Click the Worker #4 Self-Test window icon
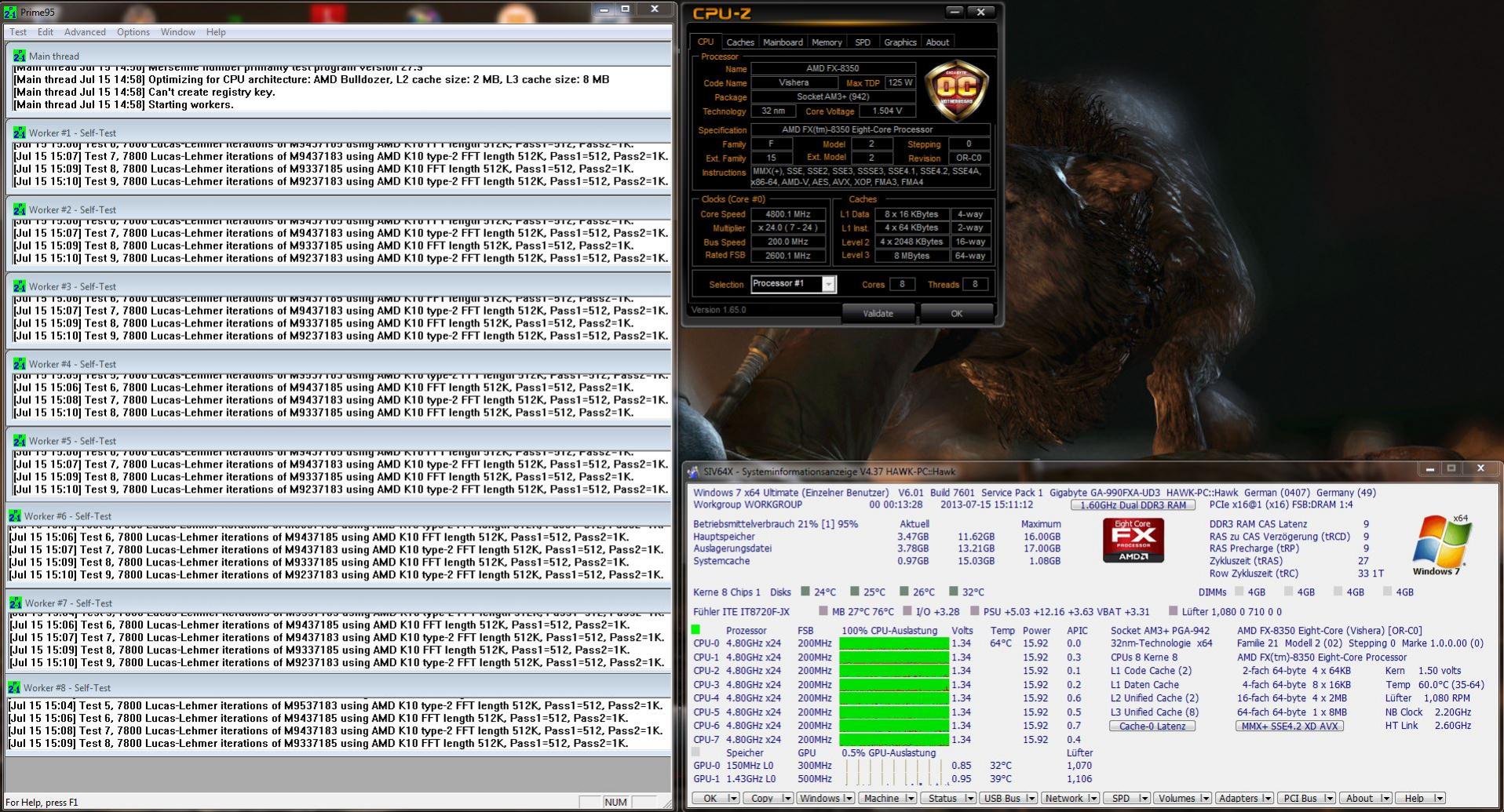 coord(19,364)
